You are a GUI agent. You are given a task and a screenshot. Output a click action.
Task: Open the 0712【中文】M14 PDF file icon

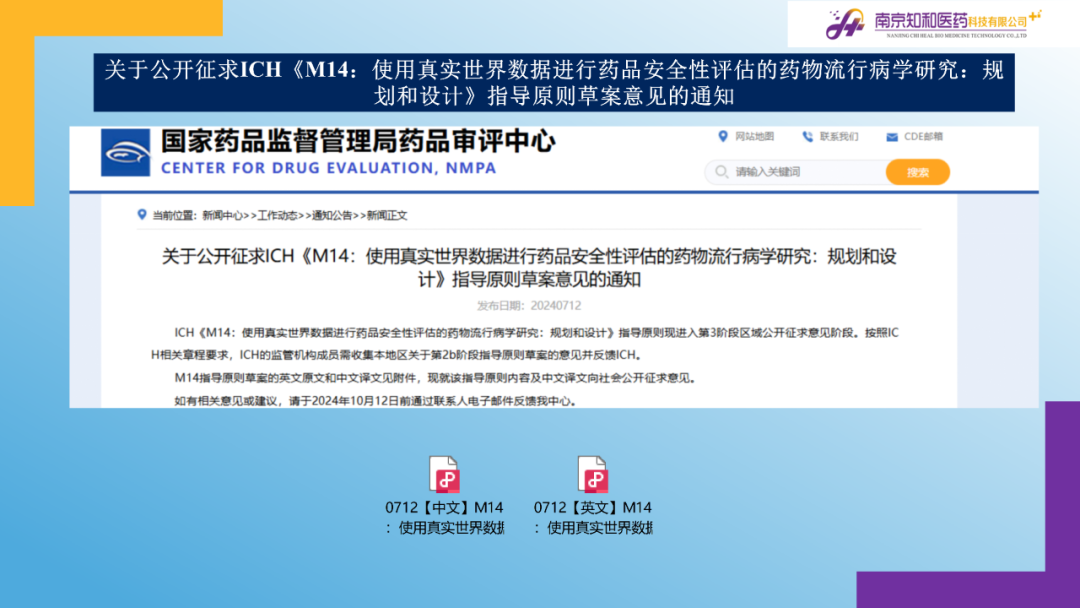444,474
